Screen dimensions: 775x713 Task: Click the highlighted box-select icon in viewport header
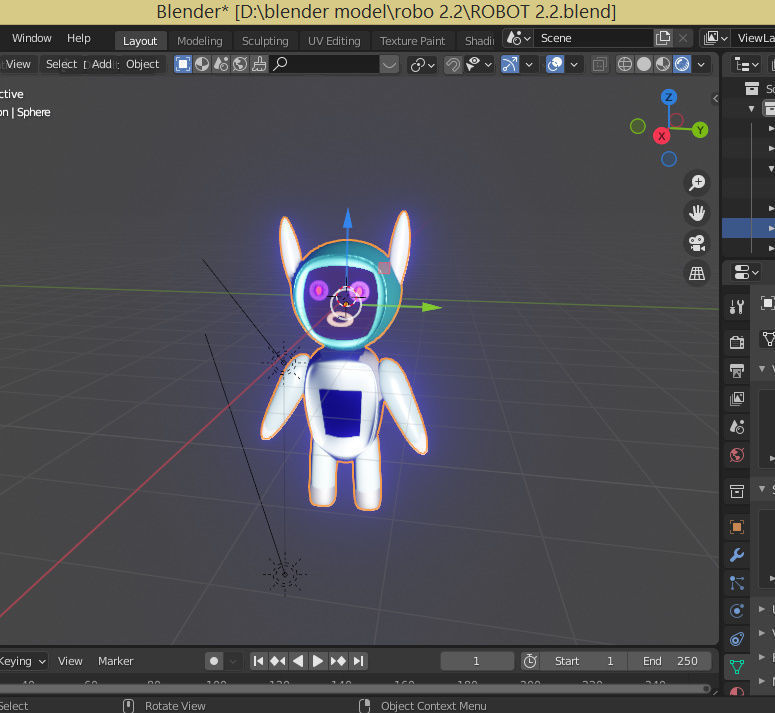click(183, 64)
